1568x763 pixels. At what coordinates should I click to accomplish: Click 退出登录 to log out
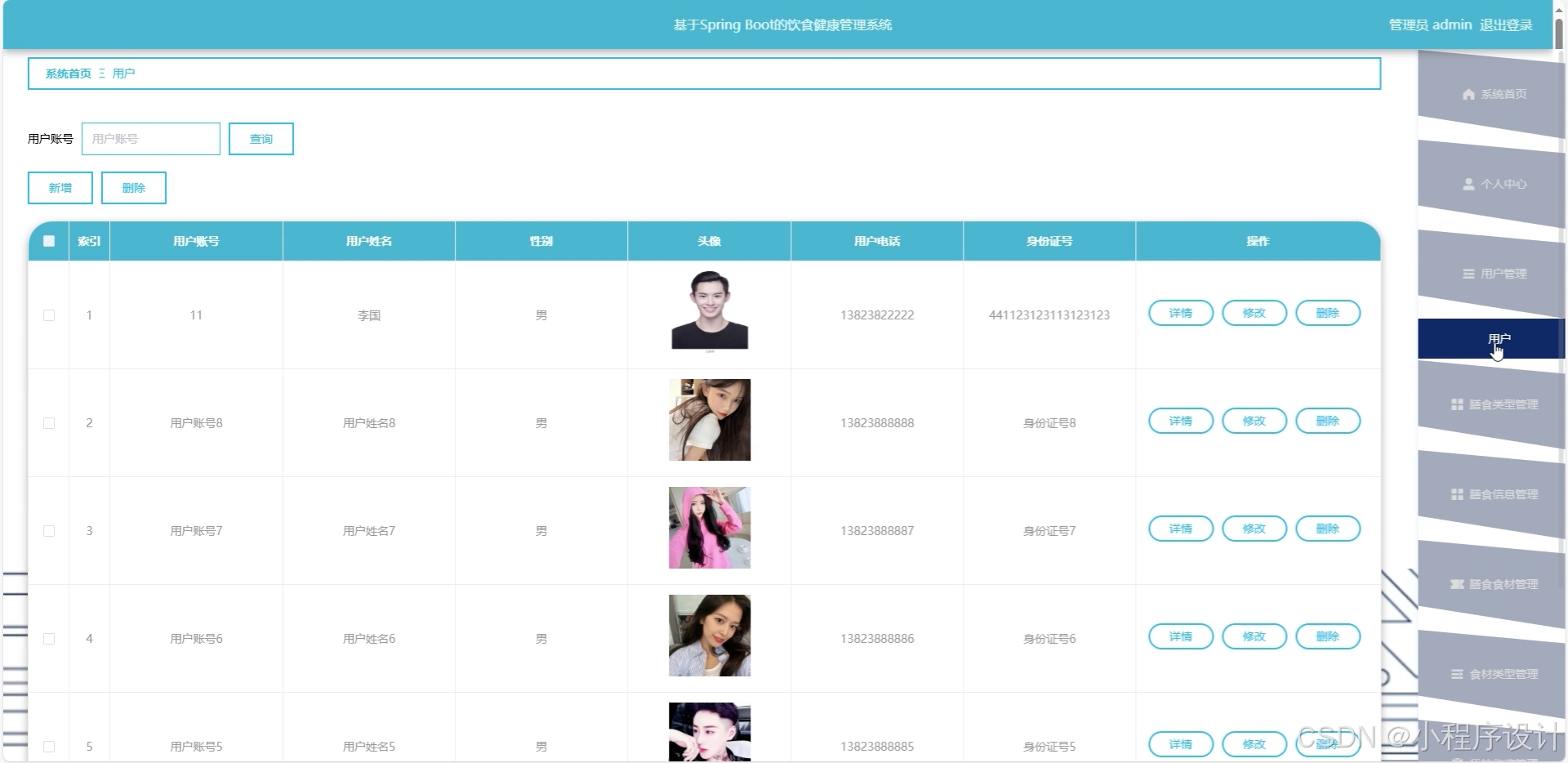pyautogui.click(x=1506, y=25)
